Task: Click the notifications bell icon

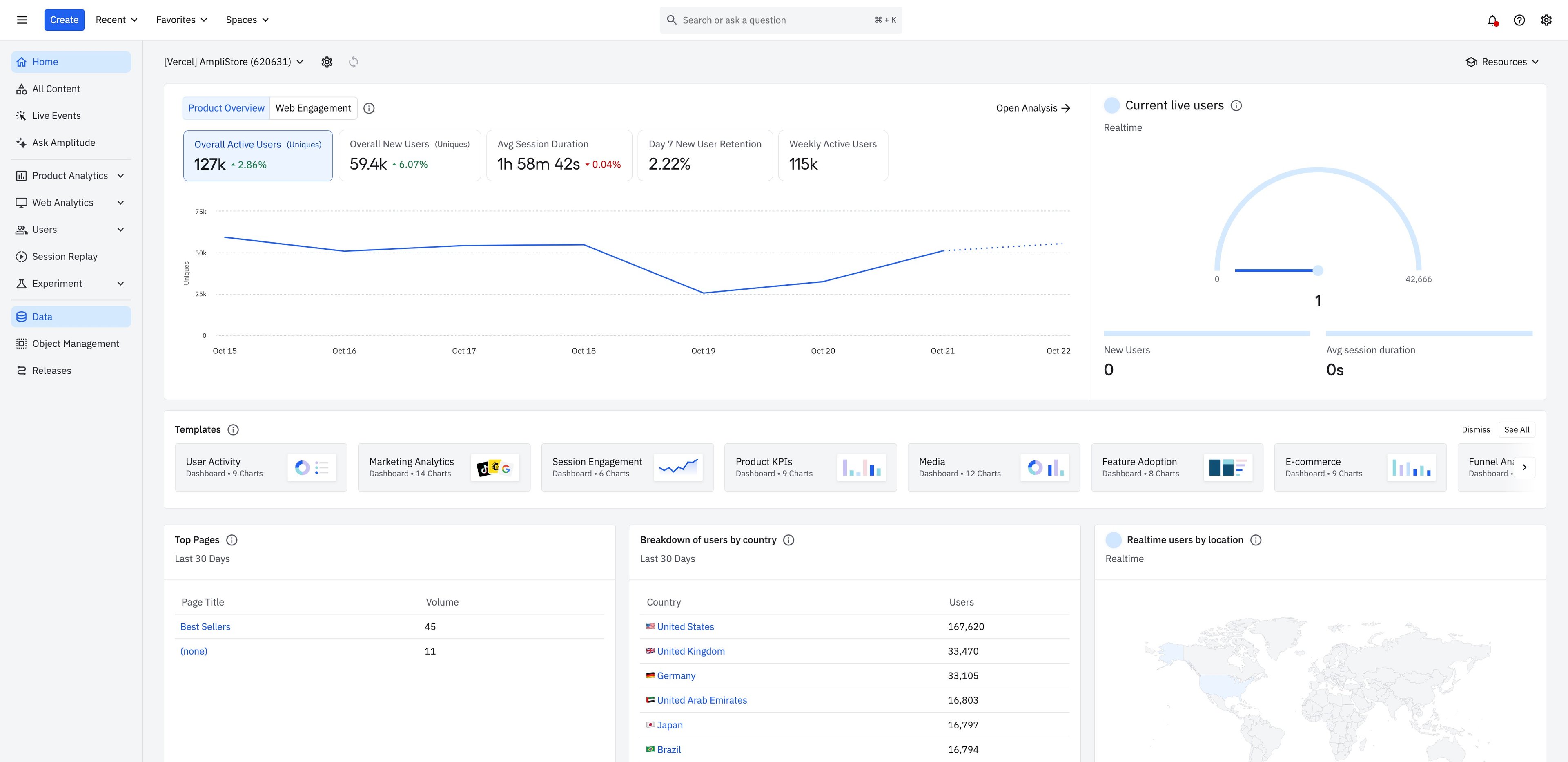Action: (x=1492, y=20)
